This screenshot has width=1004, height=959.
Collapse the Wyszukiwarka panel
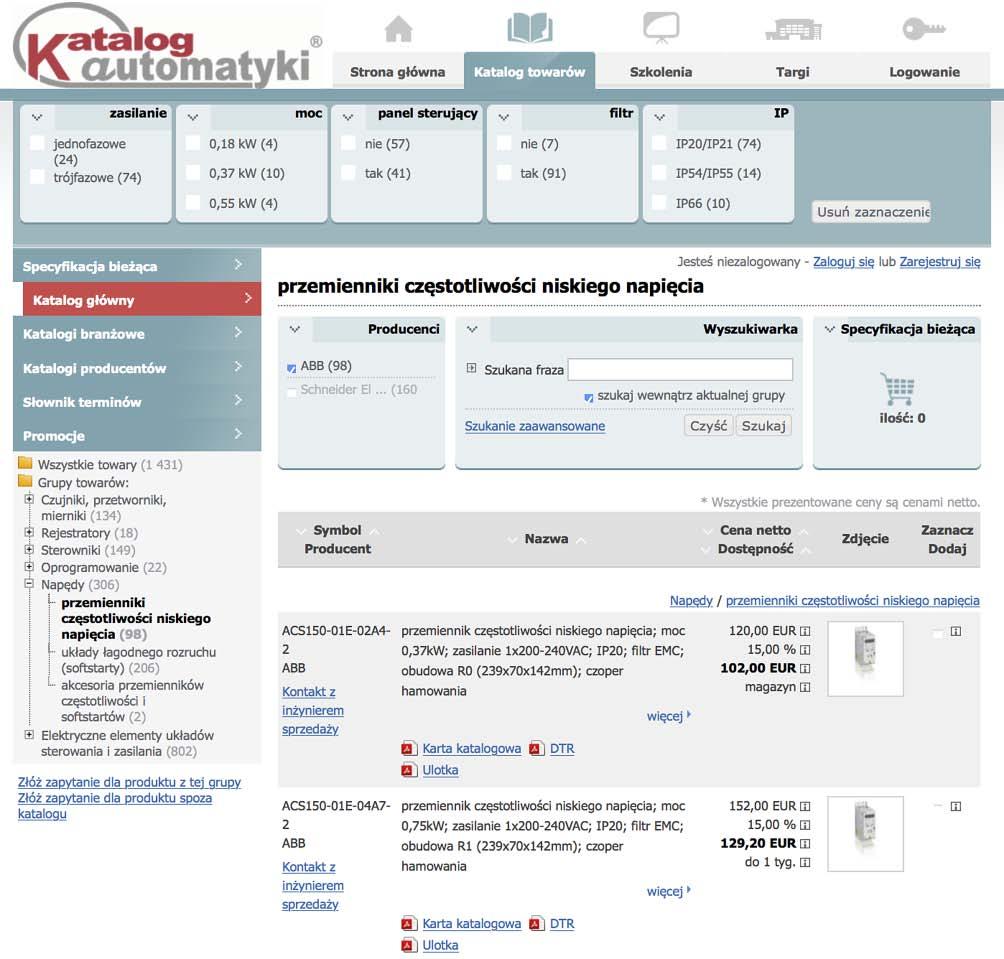(472, 329)
